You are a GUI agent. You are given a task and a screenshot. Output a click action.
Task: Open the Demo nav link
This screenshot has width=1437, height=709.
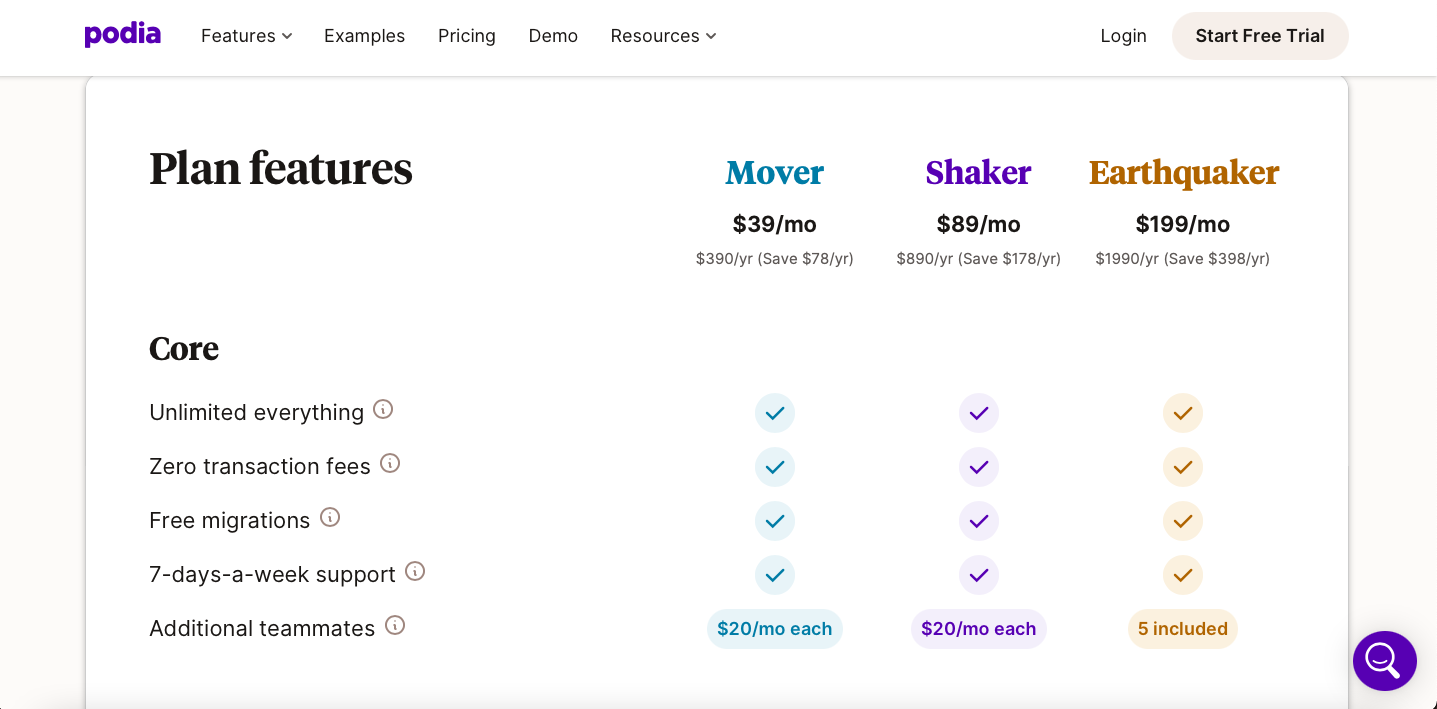[x=553, y=36]
